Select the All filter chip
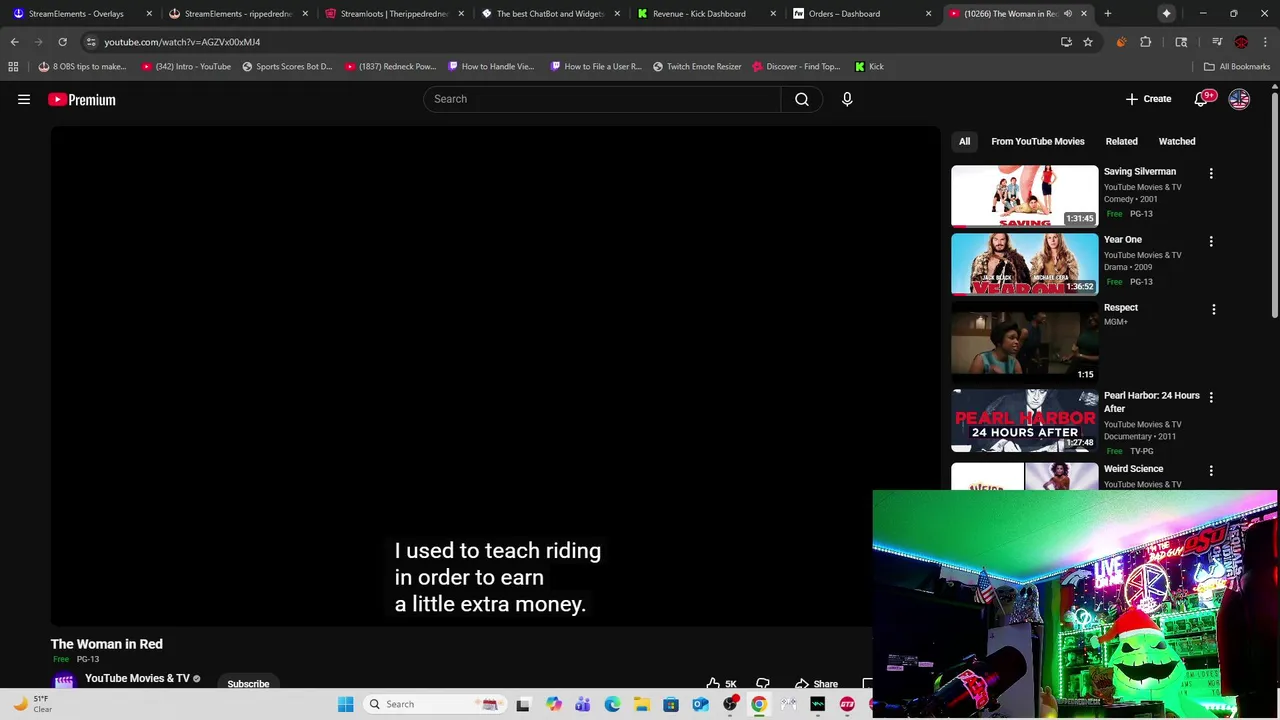The height and width of the screenshot is (720, 1280). [x=964, y=141]
